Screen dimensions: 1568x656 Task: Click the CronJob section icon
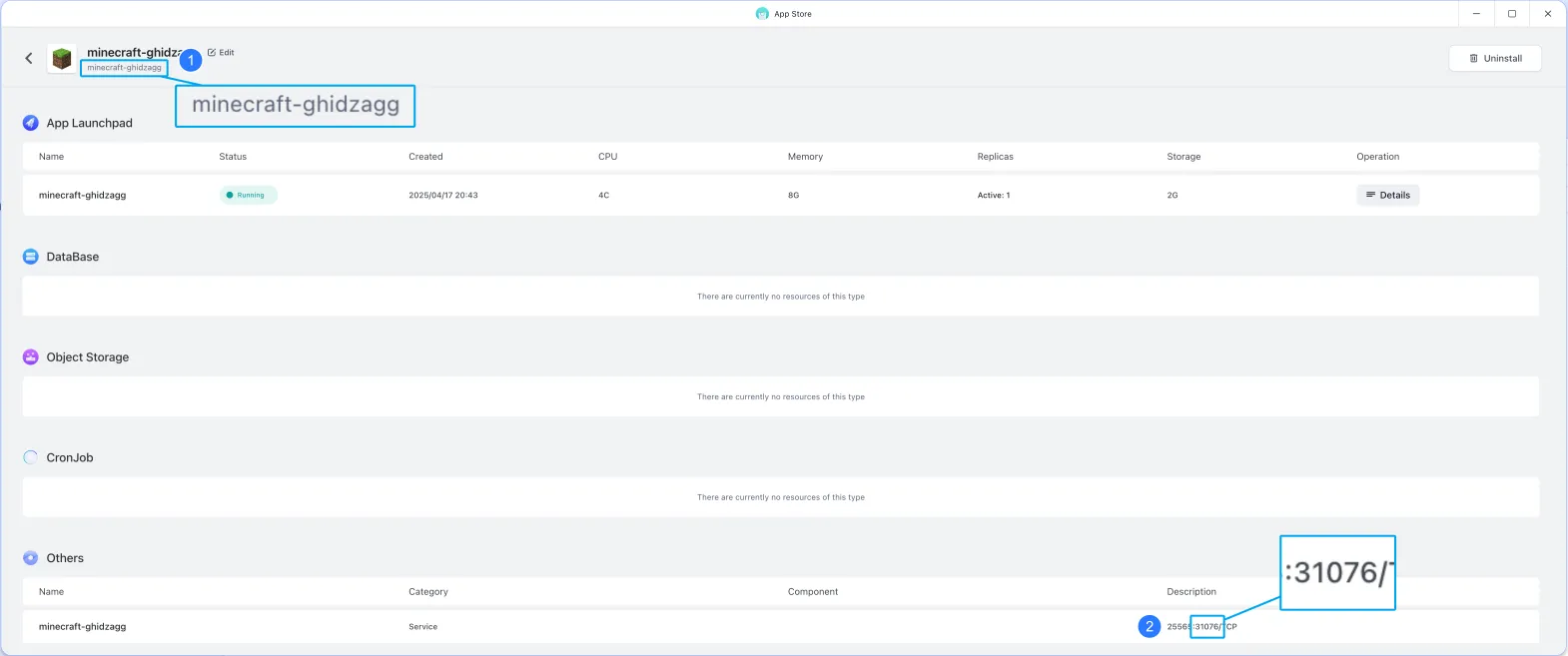pos(31,457)
